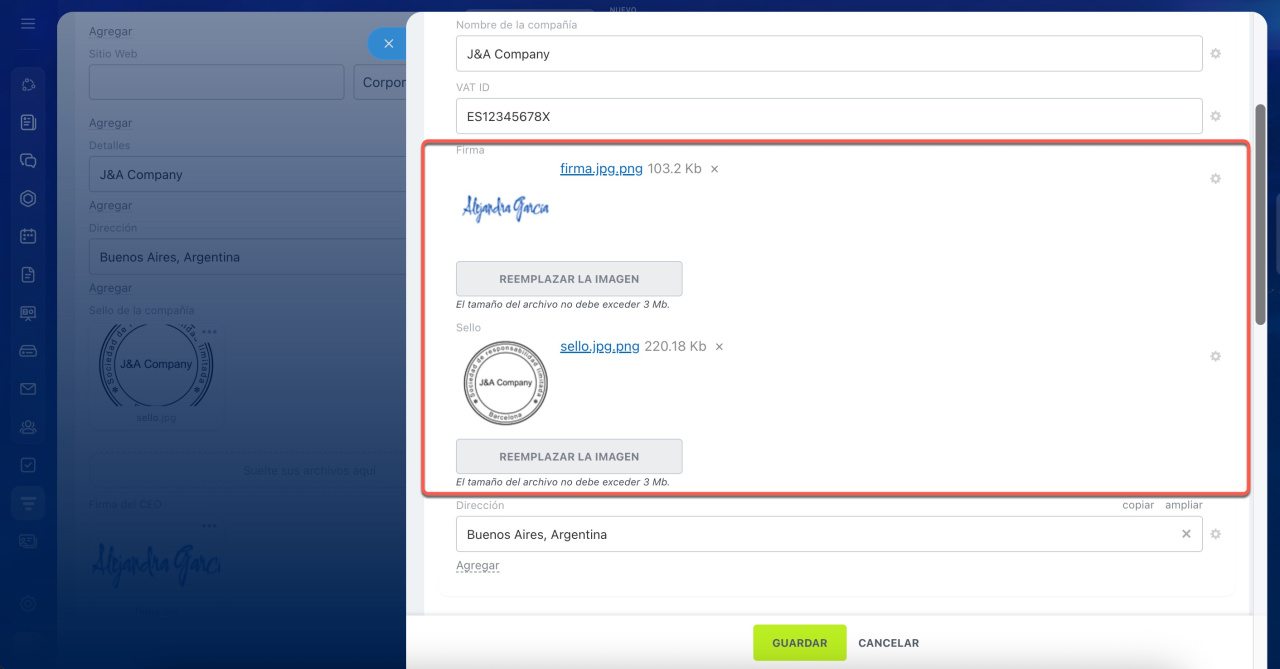The width and height of the screenshot is (1280, 669).
Task: Open the hamburger menu in the sidebar
Action: tap(28, 23)
